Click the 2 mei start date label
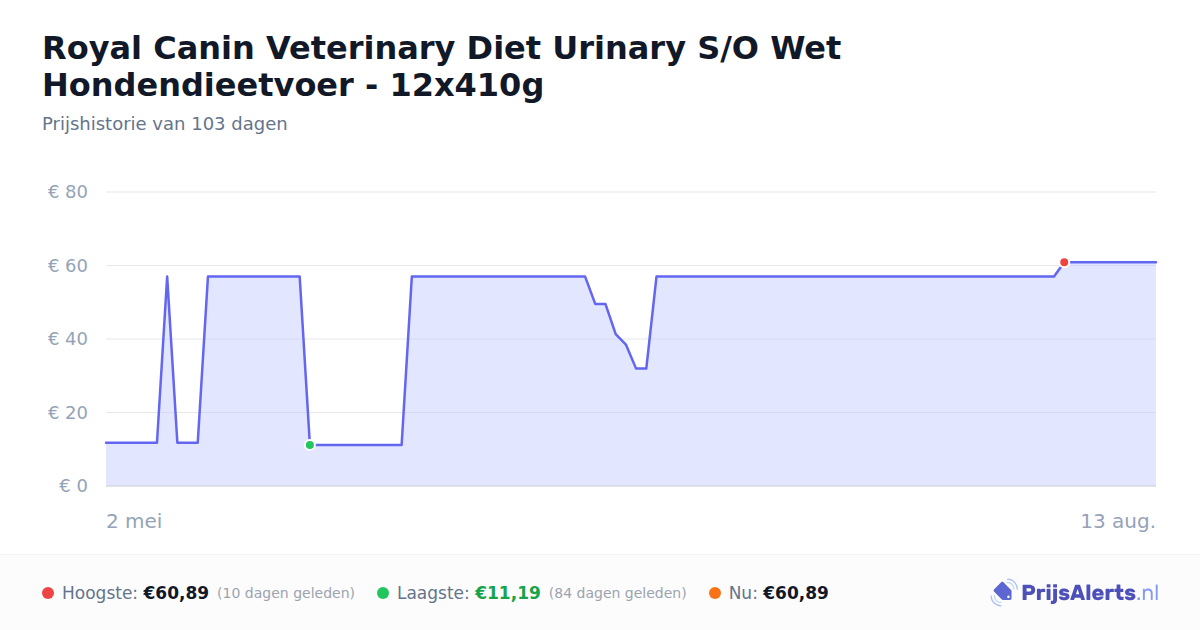The image size is (1200, 630). click(134, 521)
